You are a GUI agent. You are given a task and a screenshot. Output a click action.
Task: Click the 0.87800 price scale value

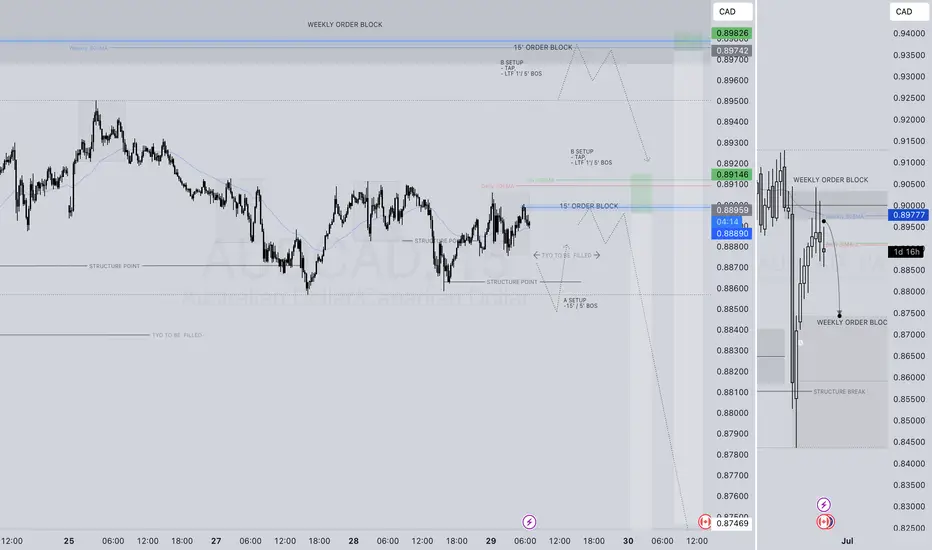tap(732, 454)
